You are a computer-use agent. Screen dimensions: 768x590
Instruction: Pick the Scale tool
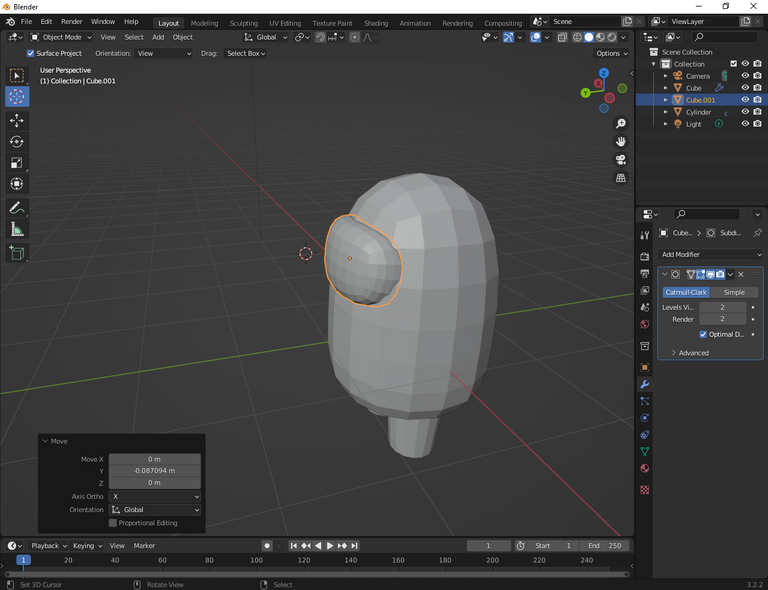pos(17,163)
